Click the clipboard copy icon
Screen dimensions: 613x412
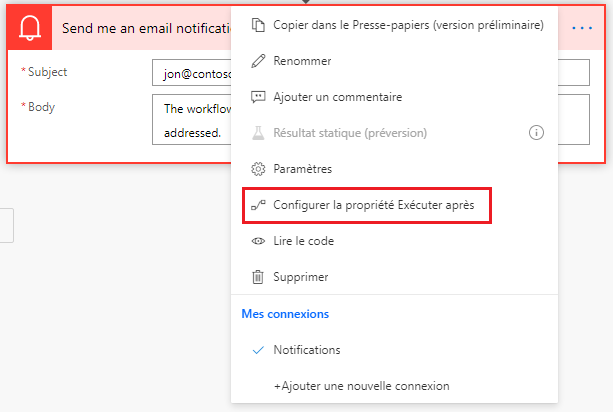point(258,24)
